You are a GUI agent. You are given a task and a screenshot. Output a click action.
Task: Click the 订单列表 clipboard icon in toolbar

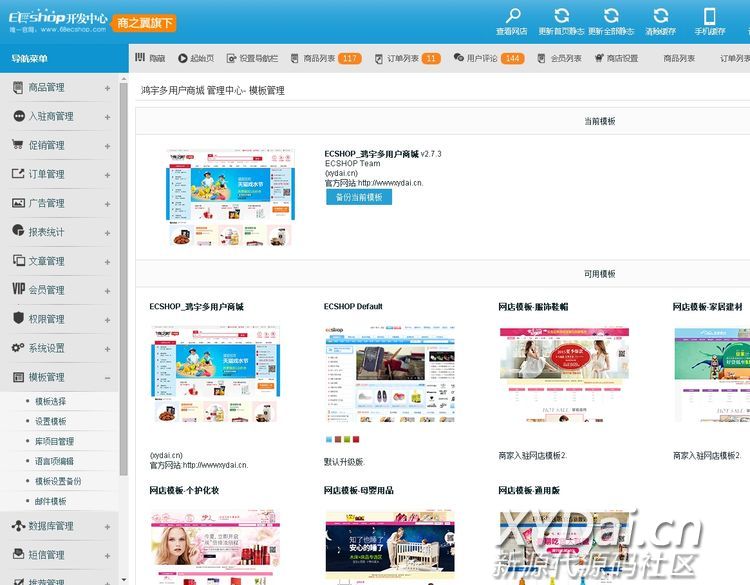coord(378,58)
